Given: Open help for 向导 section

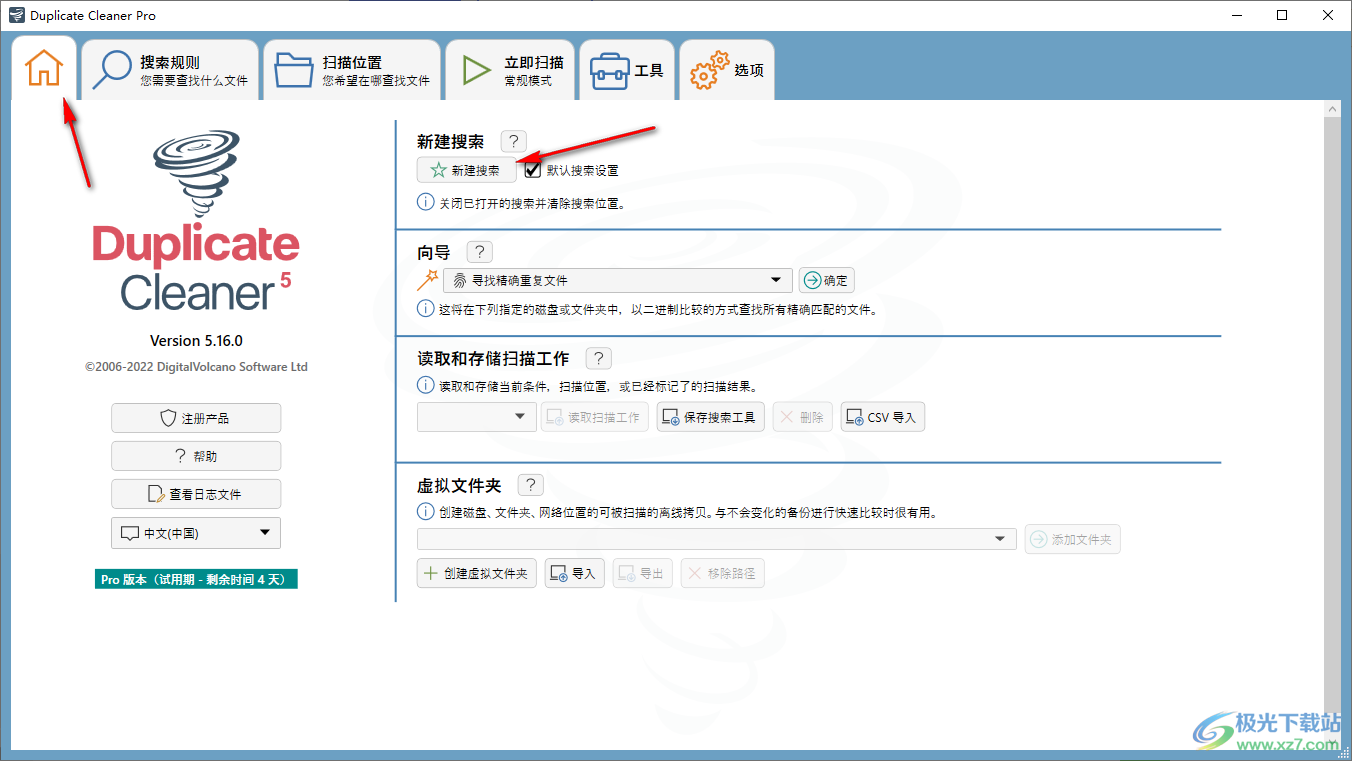Looking at the screenshot, I should [x=479, y=251].
